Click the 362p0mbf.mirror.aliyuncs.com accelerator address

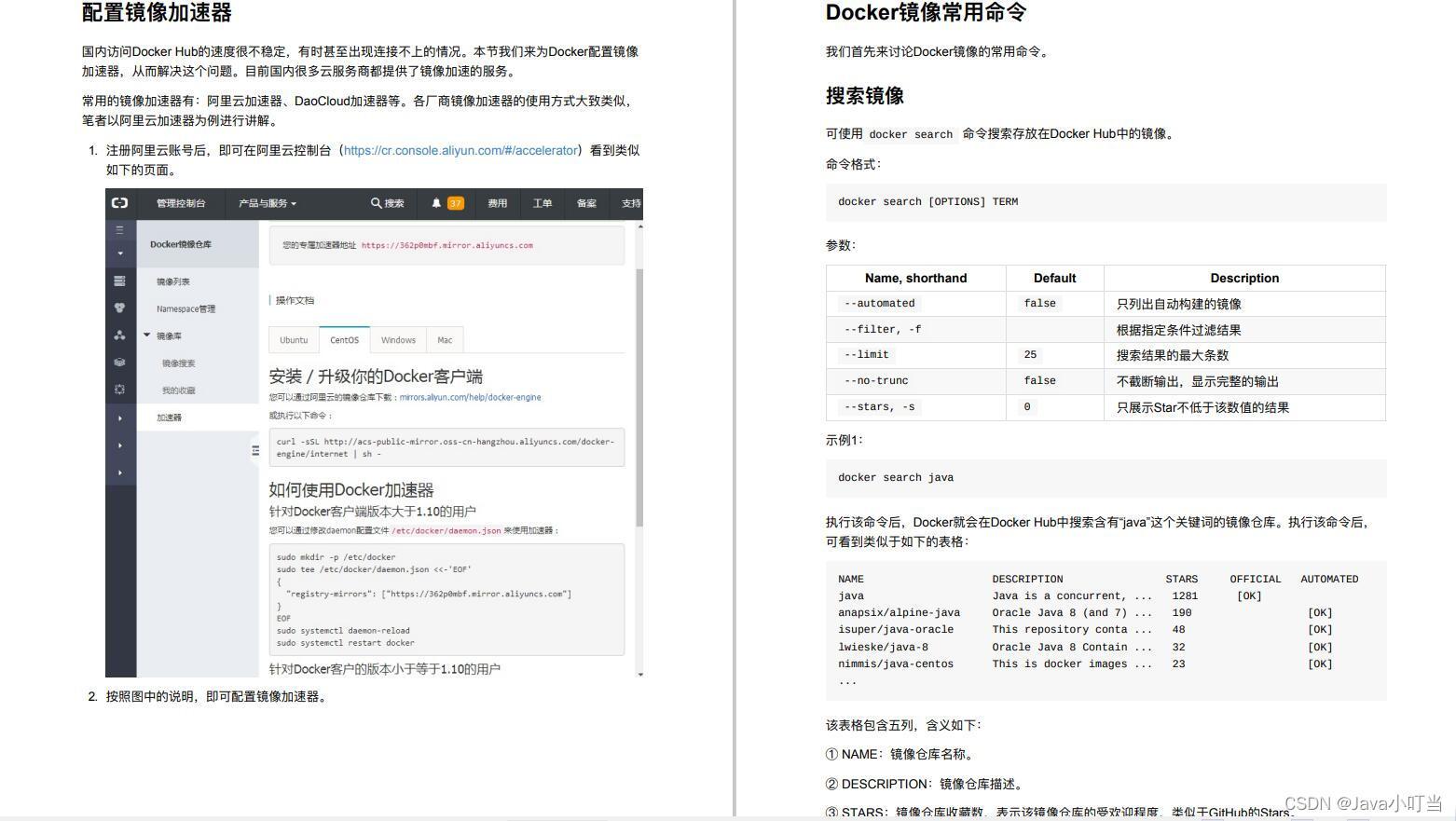pos(447,245)
